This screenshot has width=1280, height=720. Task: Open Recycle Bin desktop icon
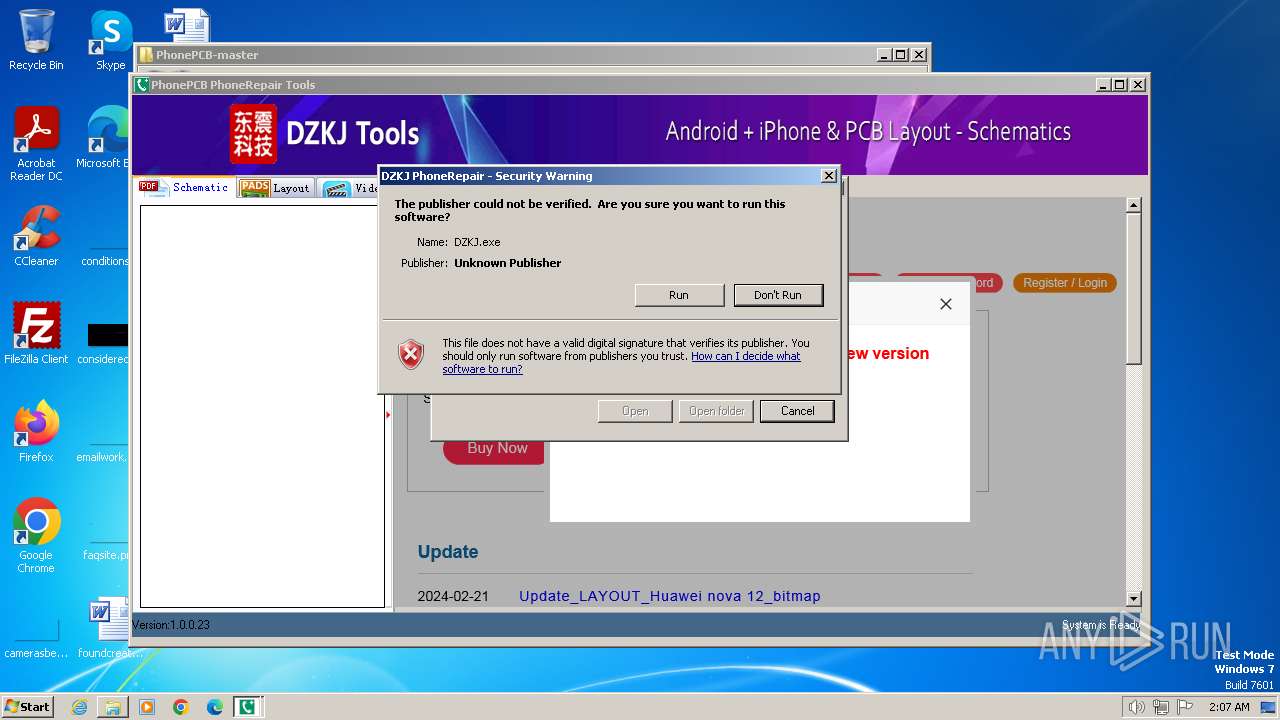[36, 40]
